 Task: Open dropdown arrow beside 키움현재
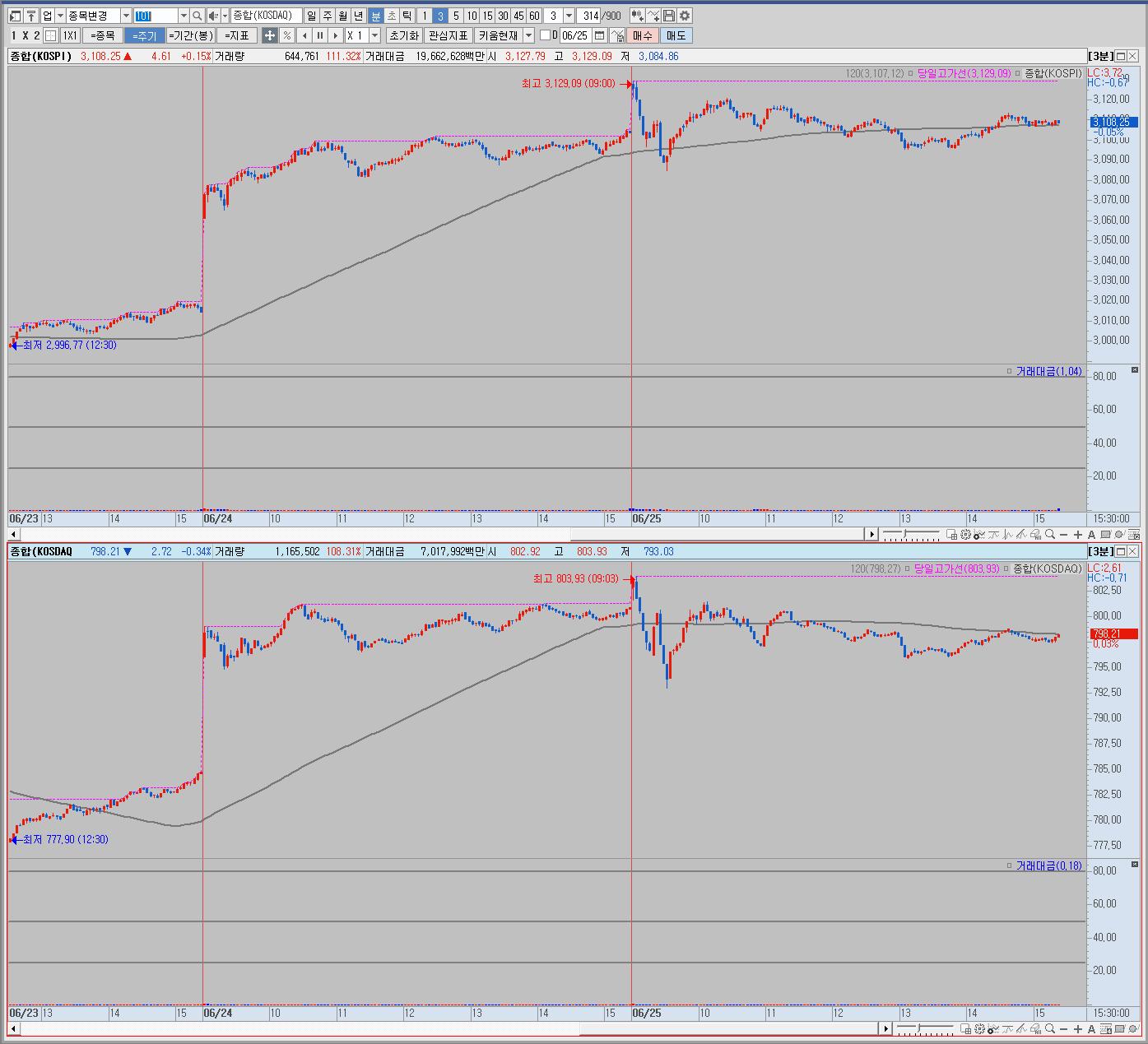coord(528,35)
